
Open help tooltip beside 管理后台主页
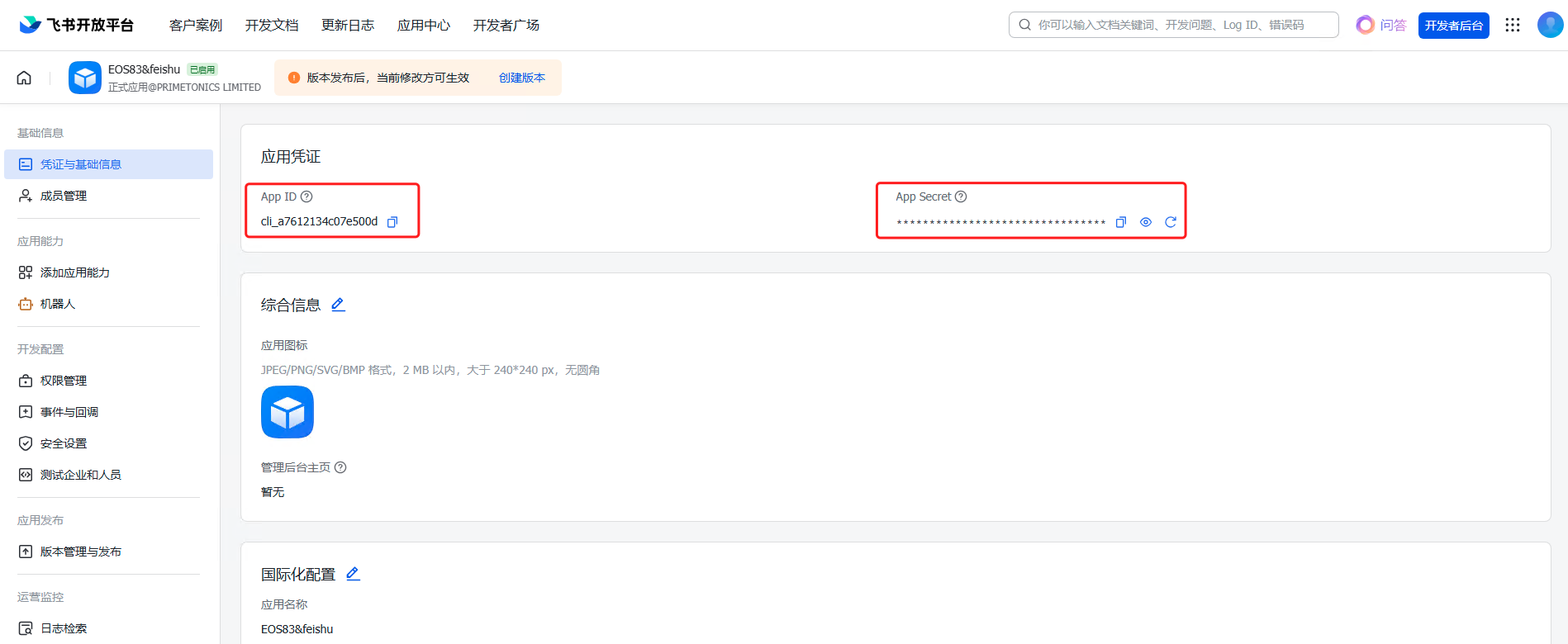pyautogui.click(x=340, y=467)
